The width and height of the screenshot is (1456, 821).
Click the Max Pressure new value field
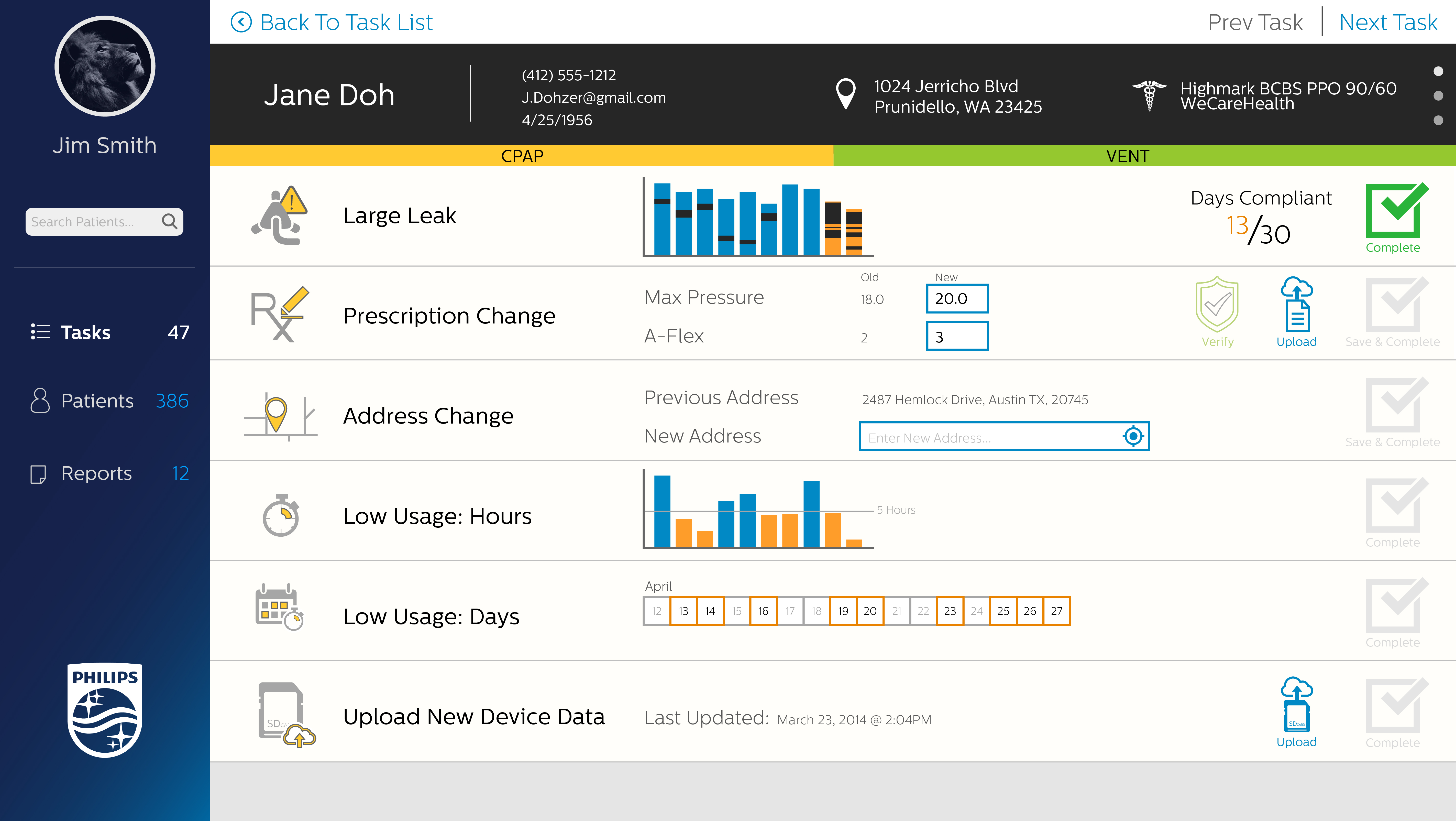tap(957, 299)
